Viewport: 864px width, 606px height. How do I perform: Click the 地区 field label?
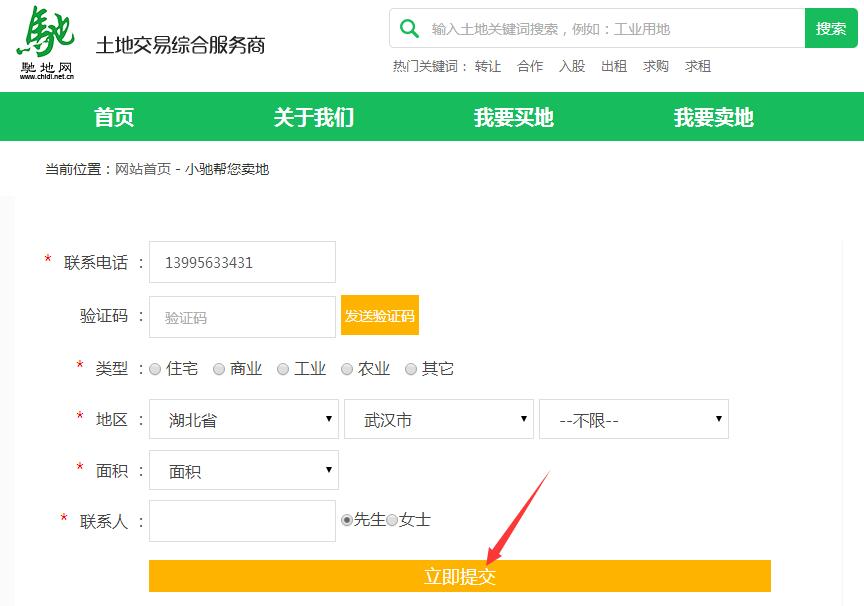click(x=112, y=419)
